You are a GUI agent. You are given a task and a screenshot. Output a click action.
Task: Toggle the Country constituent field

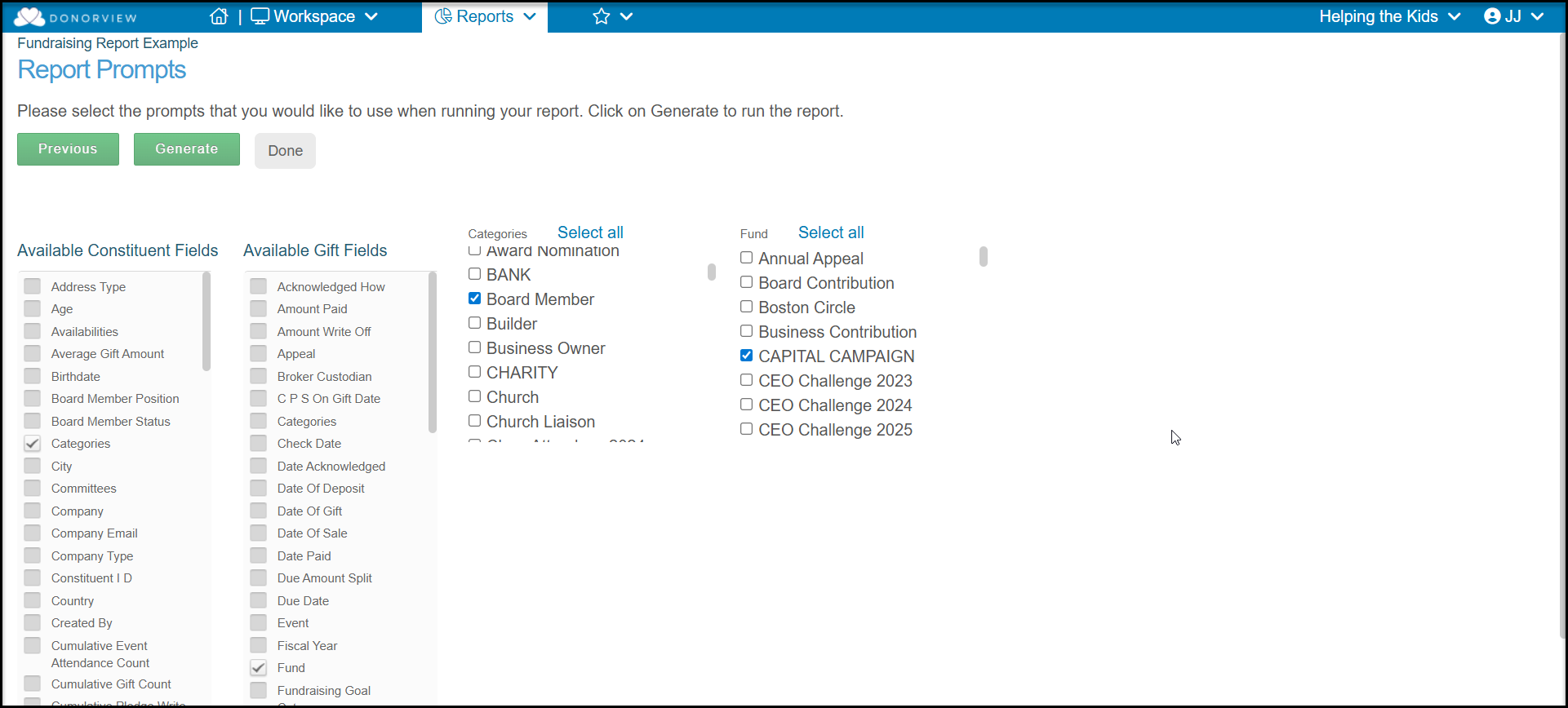point(32,600)
